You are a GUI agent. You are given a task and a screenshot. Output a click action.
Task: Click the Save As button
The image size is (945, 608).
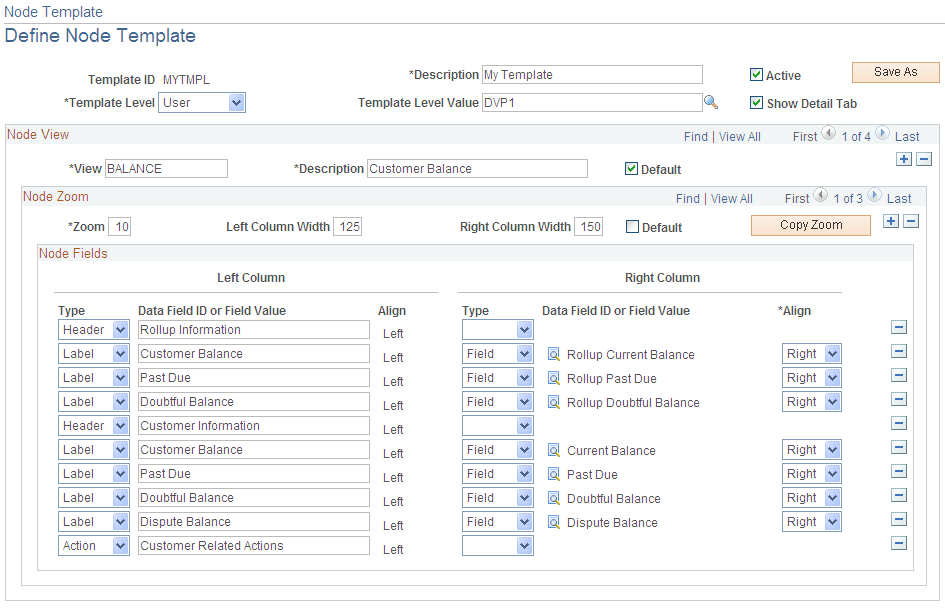pos(895,72)
